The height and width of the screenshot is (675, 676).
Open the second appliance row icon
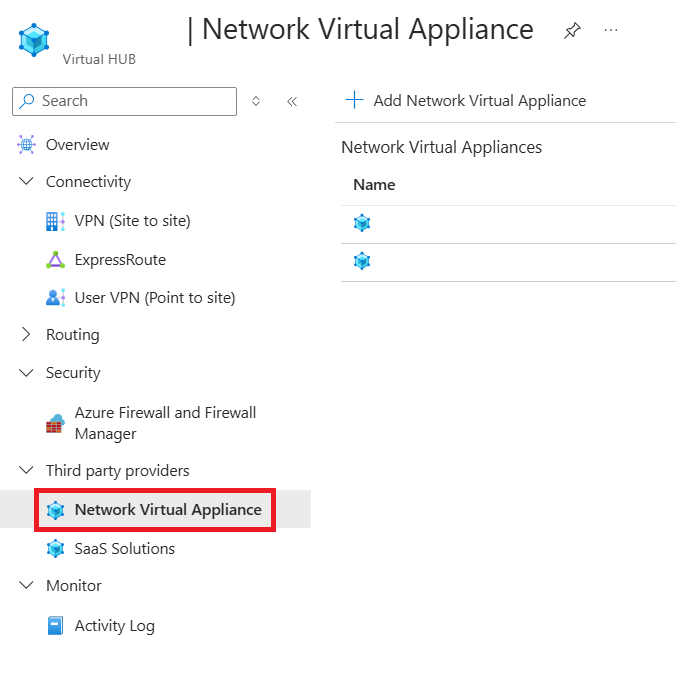362,261
